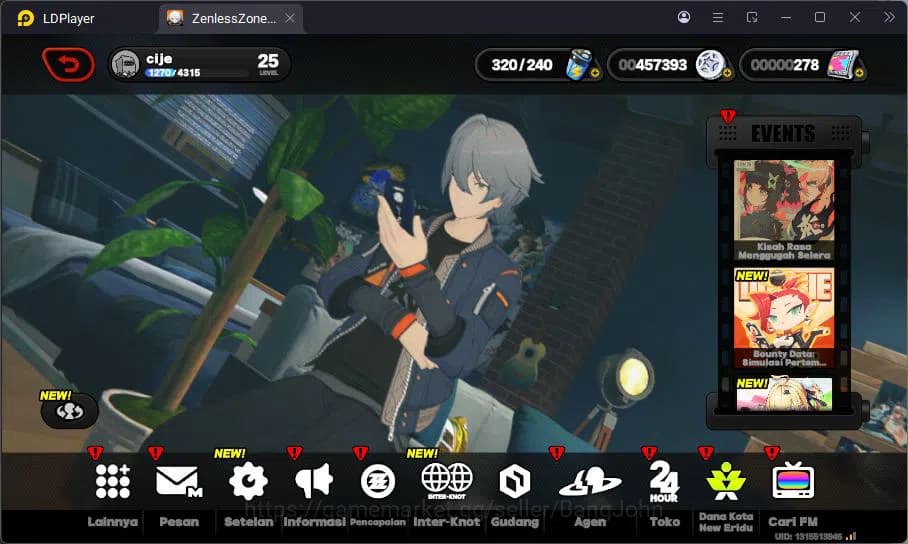908x544 pixels.
Task: Open the Toko 24 Hour shop icon
Action: (x=664, y=481)
